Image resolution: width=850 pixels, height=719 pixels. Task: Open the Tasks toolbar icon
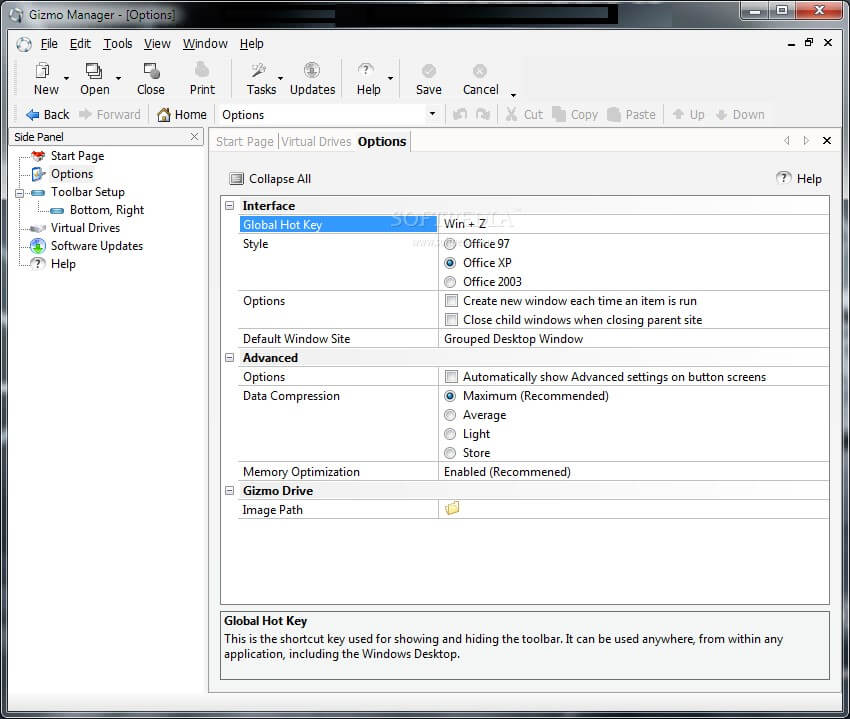259,70
